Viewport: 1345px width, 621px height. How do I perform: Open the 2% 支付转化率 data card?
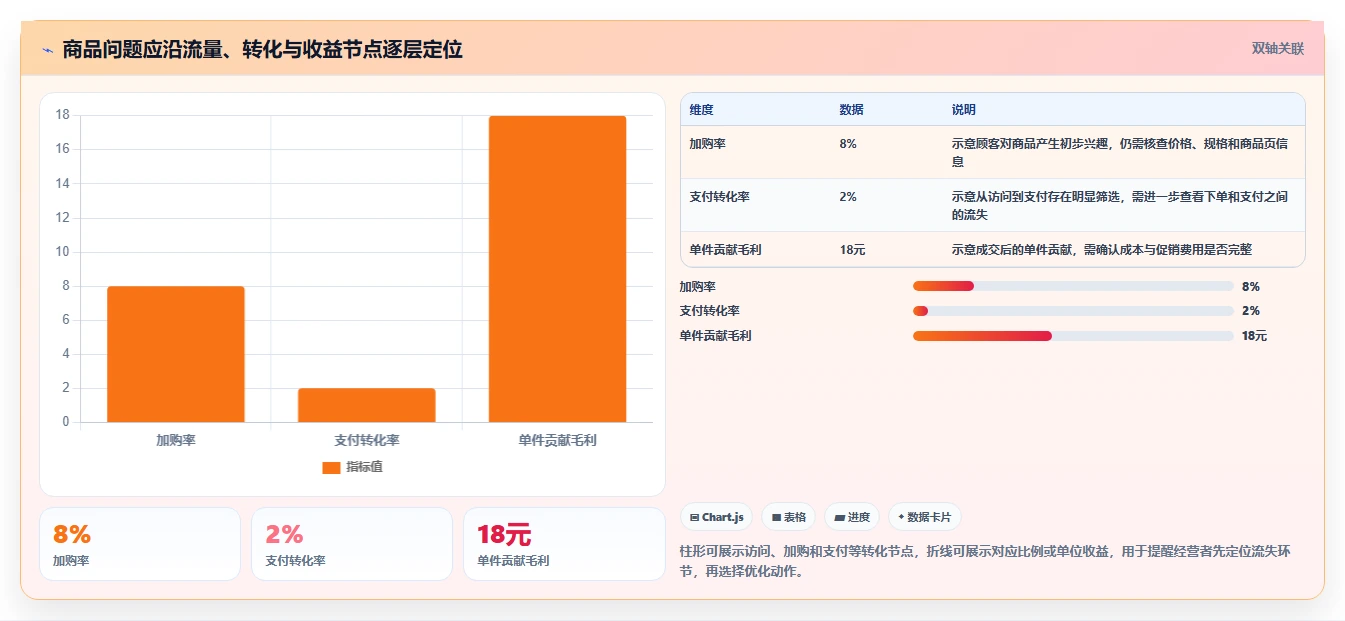click(x=352, y=544)
